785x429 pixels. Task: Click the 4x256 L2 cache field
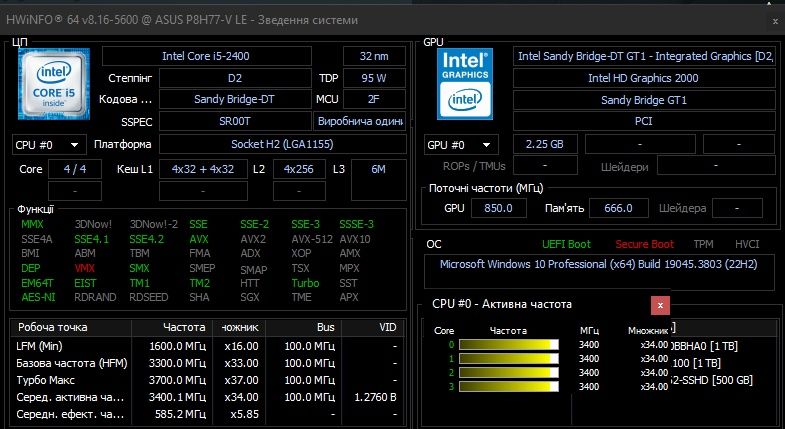point(299,169)
